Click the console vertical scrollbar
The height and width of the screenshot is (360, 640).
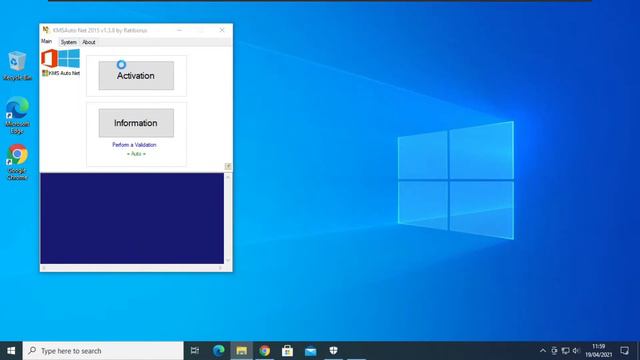click(228, 218)
